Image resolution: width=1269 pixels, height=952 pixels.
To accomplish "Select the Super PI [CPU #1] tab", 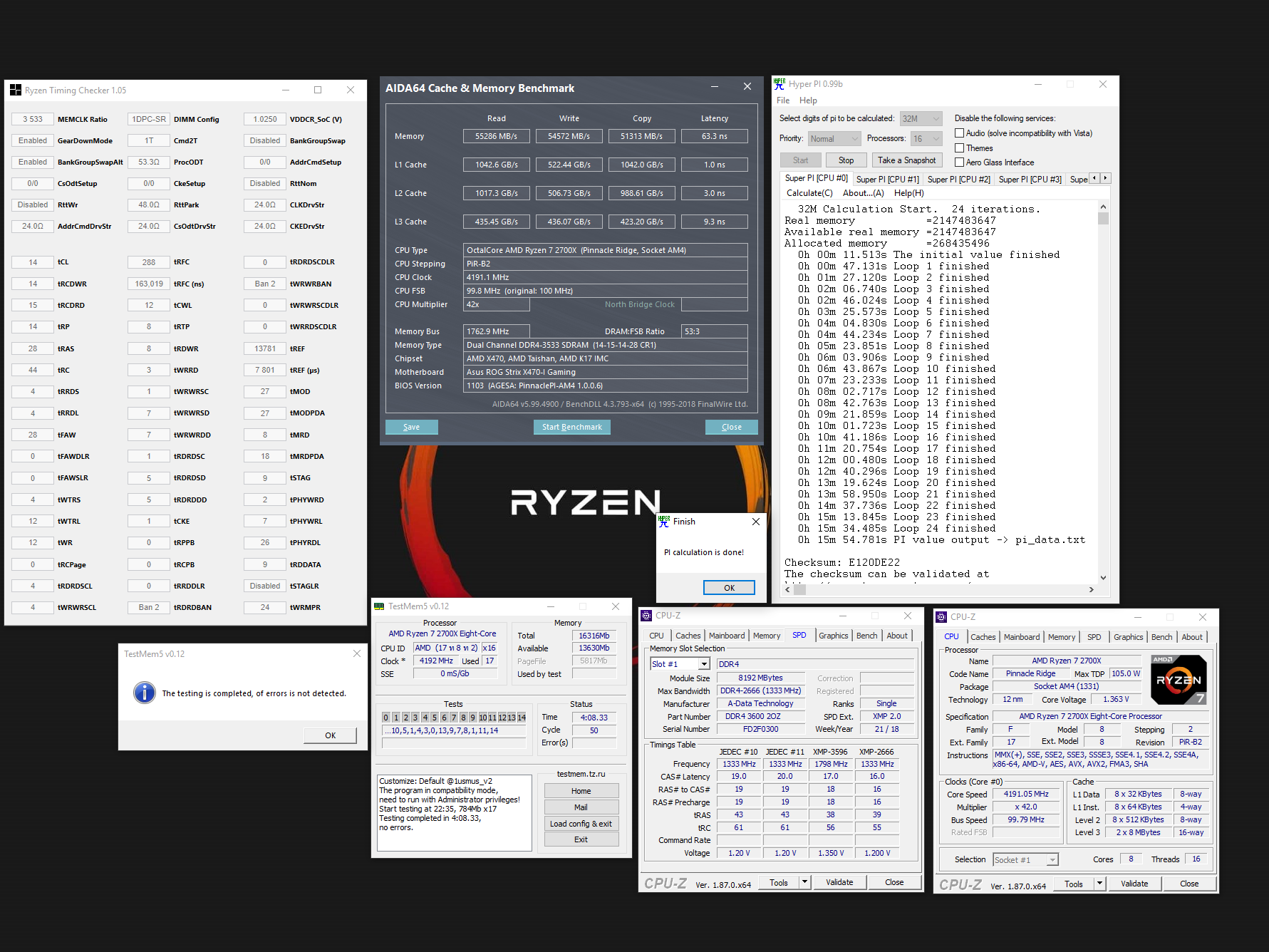I will (888, 180).
